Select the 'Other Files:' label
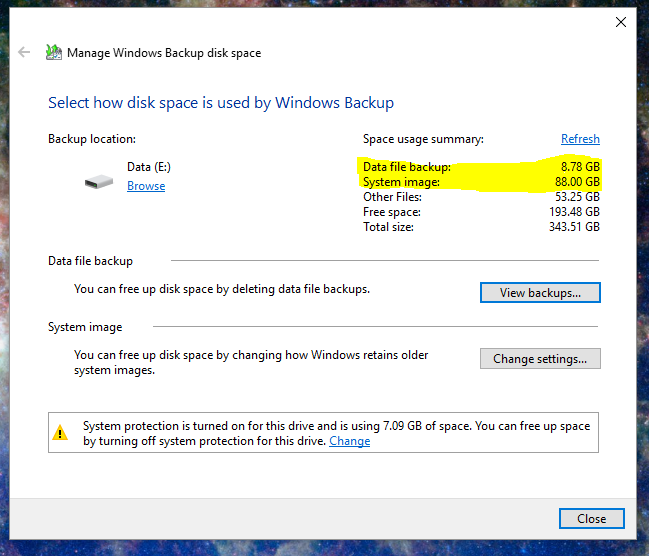This screenshot has width=649, height=556. [x=392, y=197]
